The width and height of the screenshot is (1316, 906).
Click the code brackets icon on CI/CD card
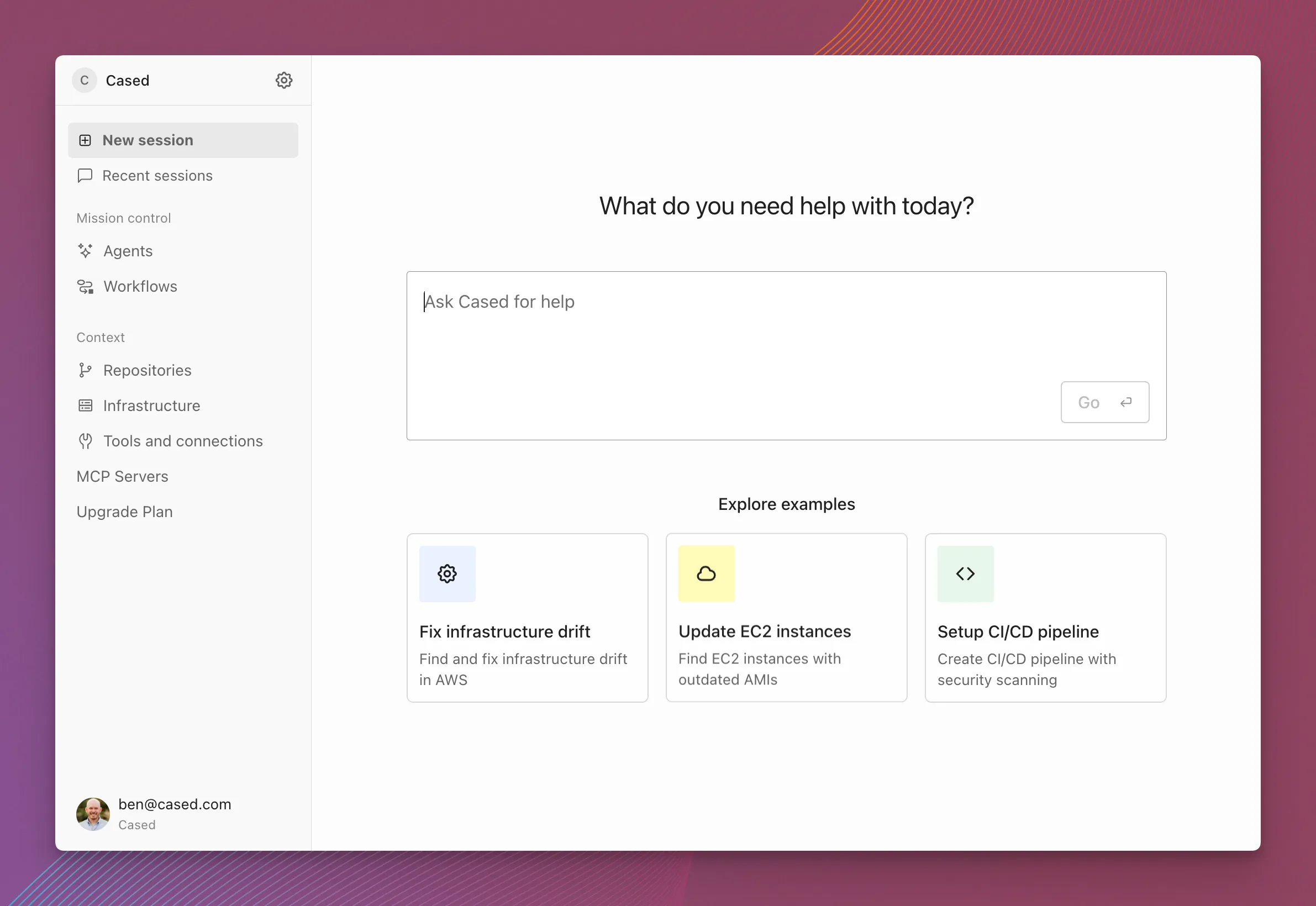tap(965, 574)
